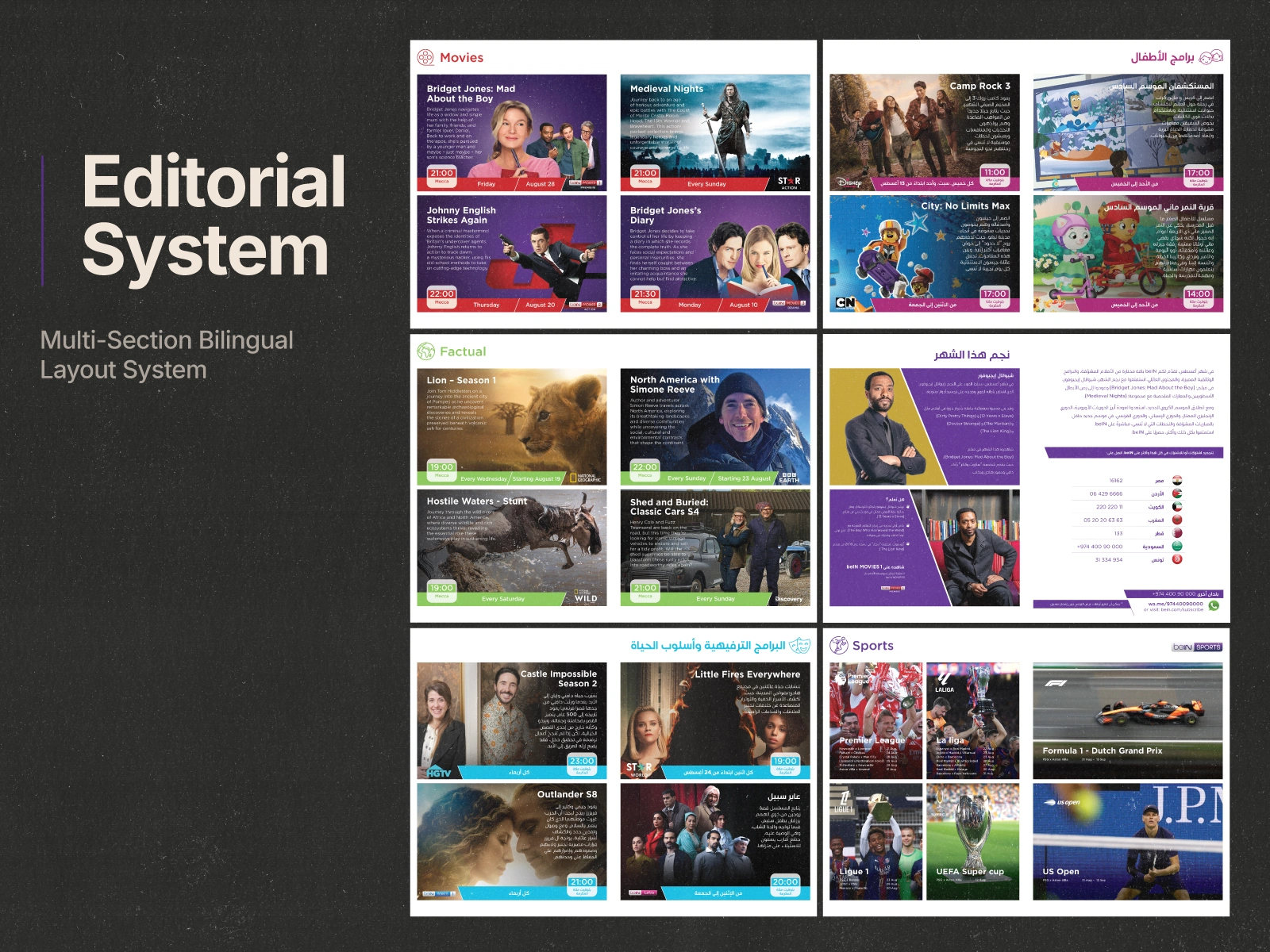Click the 'Castle Impossible Season 2' title
The height and width of the screenshot is (952, 1270).
(x=559, y=678)
